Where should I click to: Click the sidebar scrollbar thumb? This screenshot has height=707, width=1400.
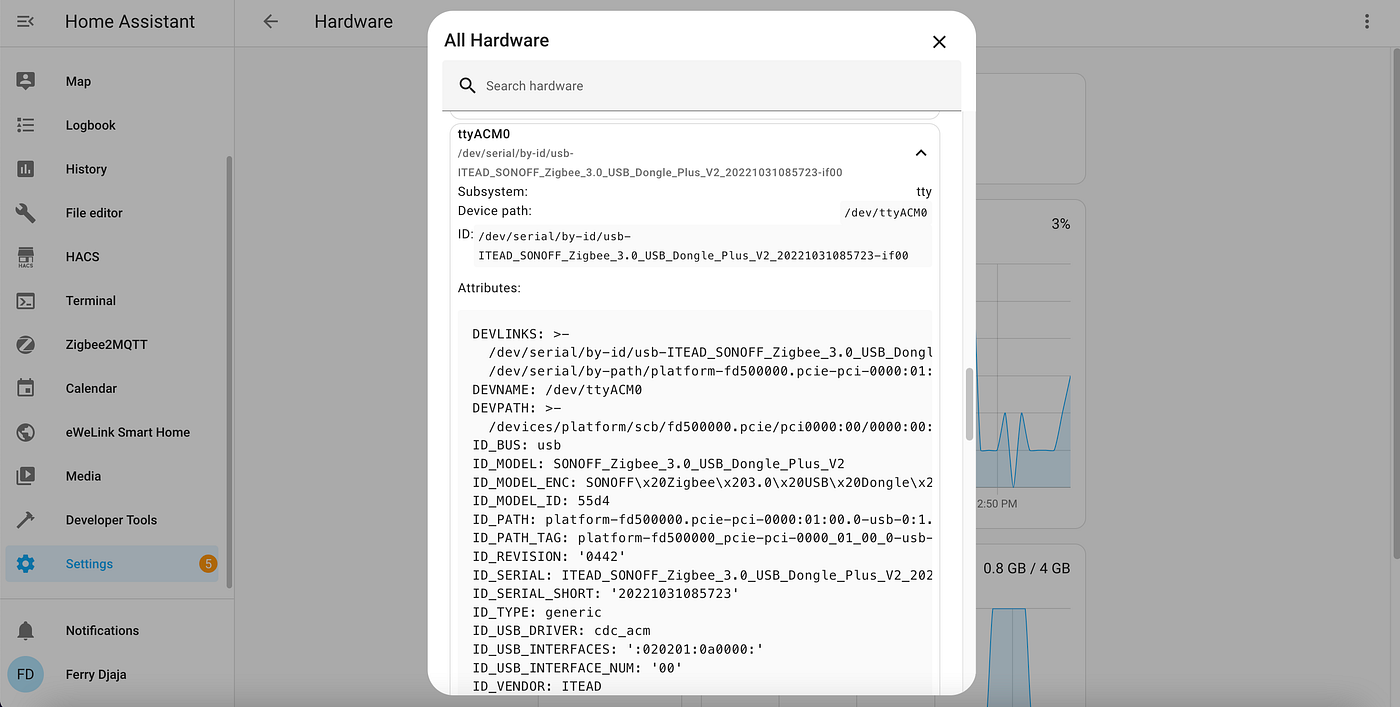(229, 371)
